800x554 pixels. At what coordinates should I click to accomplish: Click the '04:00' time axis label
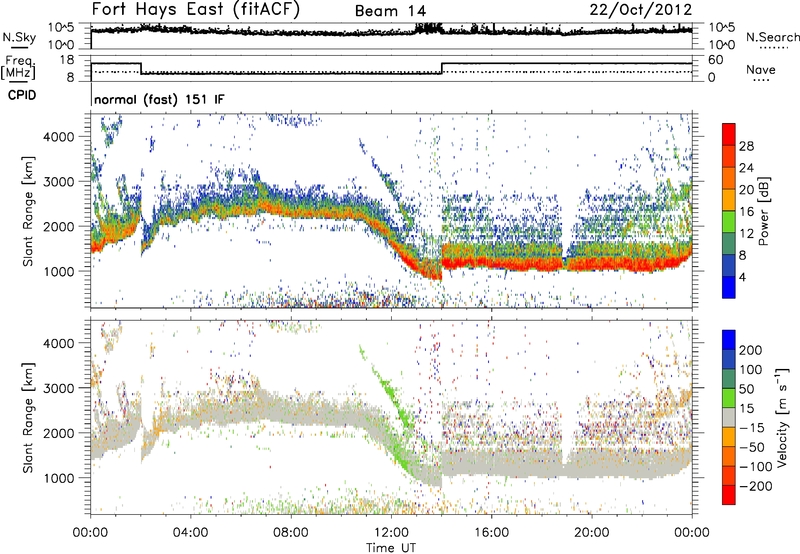pyautogui.click(x=190, y=533)
